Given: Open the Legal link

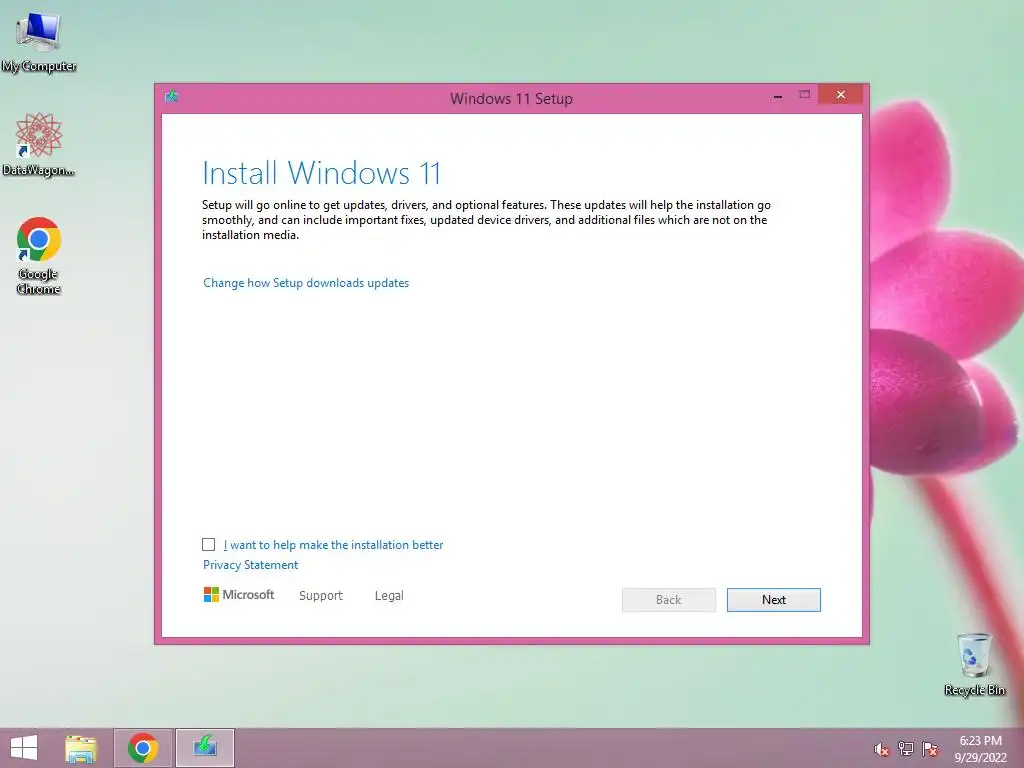Looking at the screenshot, I should point(389,596).
